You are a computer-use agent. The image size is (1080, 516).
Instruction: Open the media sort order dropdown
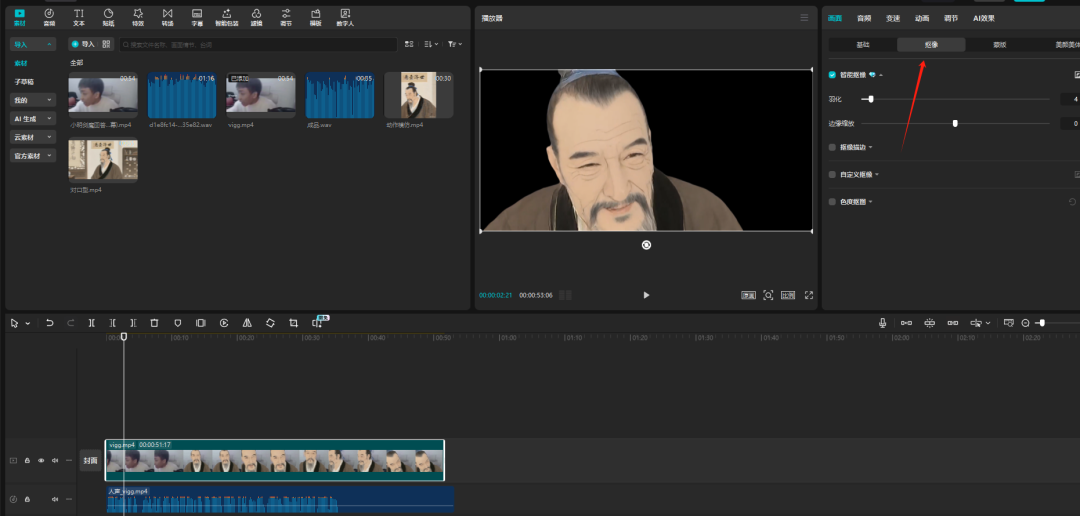pos(431,44)
